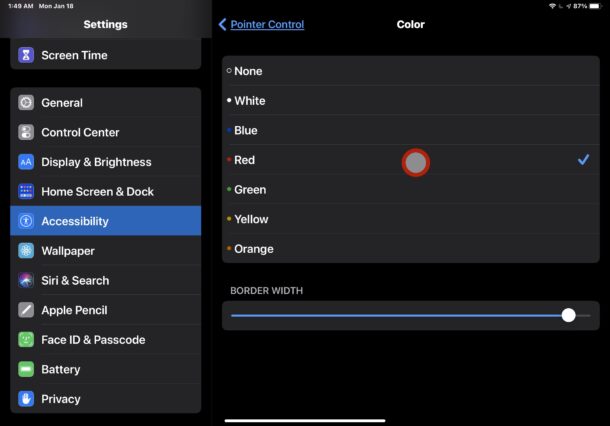Pick the Blue color swatch option
Image resolution: width=610 pixels, height=426 pixels.
pyautogui.click(x=411, y=130)
